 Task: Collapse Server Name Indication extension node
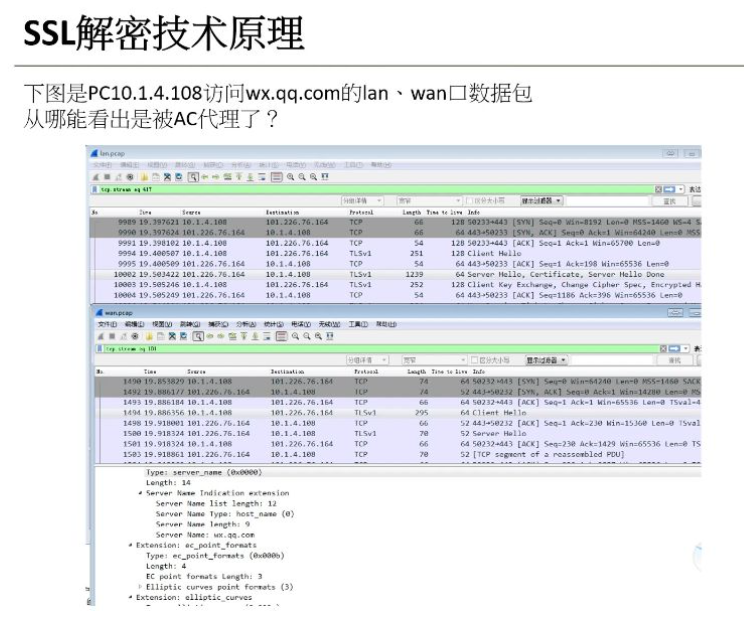140,493
